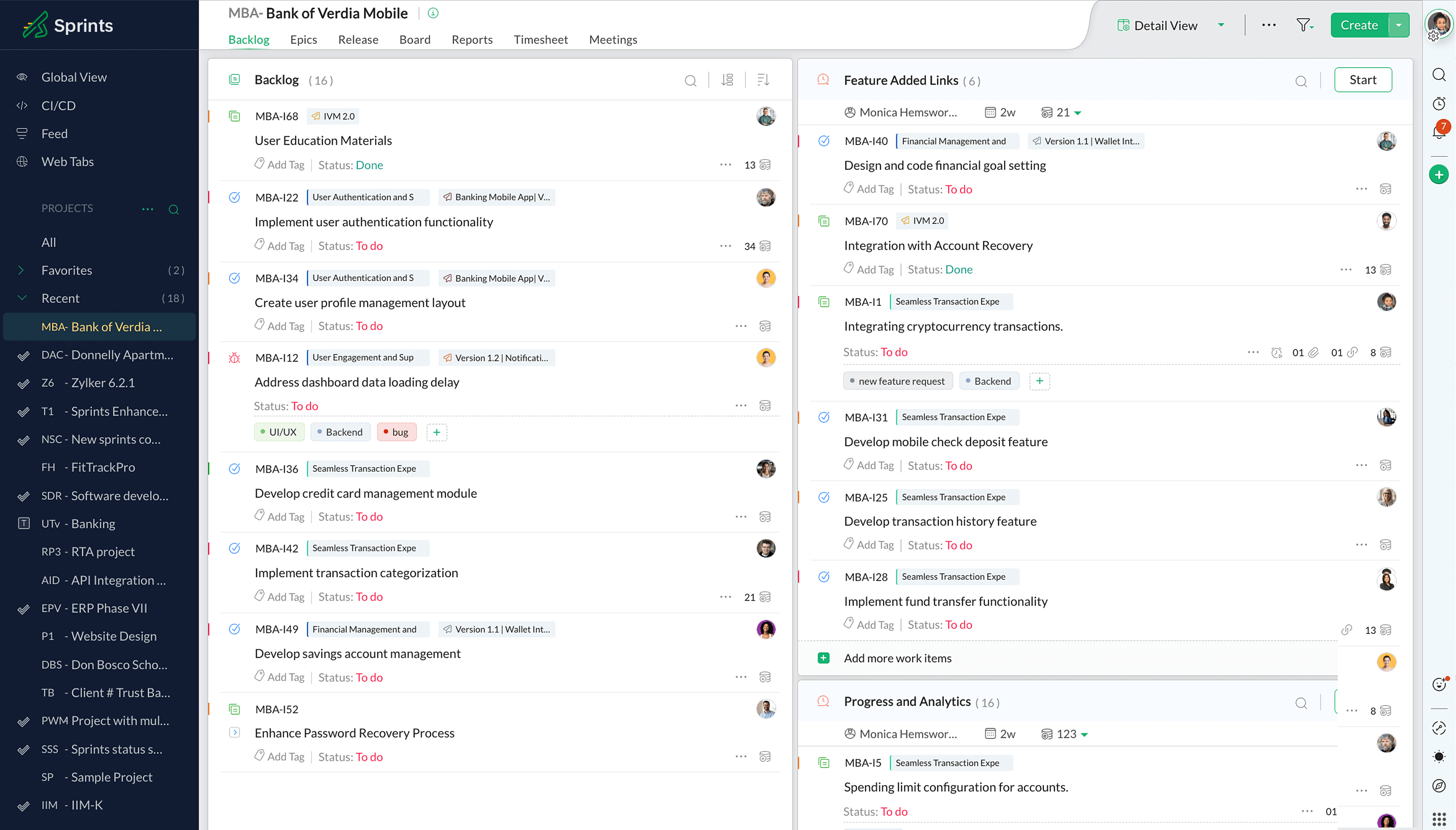Image resolution: width=1456 pixels, height=830 pixels.
Task: Add a tag to MBA-I1 with plus
Action: click(x=1039, y=381)
